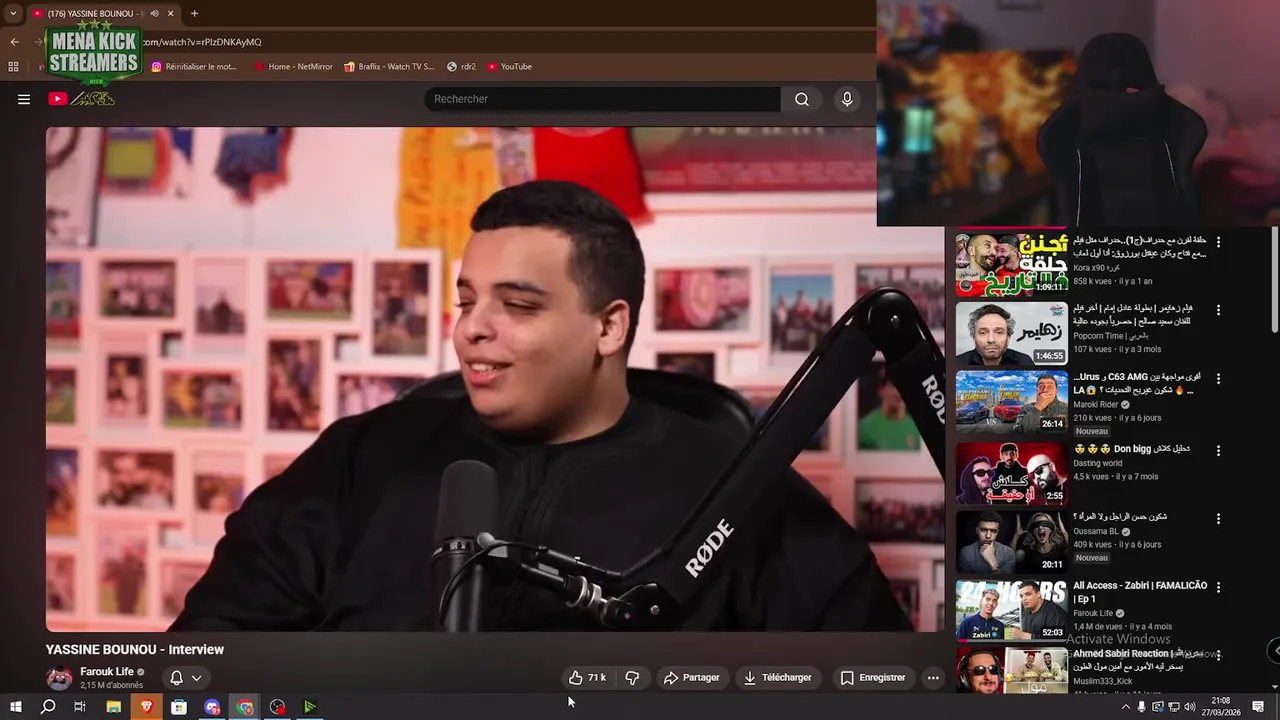Viewport: 1280px width, 720px height.
Task: Dislike the video with the thumbs-down button
Action: (632, 678)
